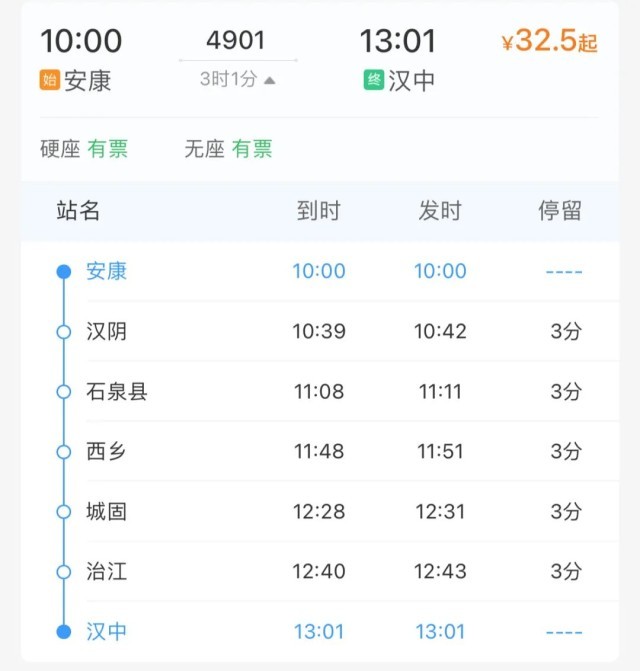This screenshot has height=671, width=640.
Task: Collapse the 3时1分 duration arrow
Action: 270,80
